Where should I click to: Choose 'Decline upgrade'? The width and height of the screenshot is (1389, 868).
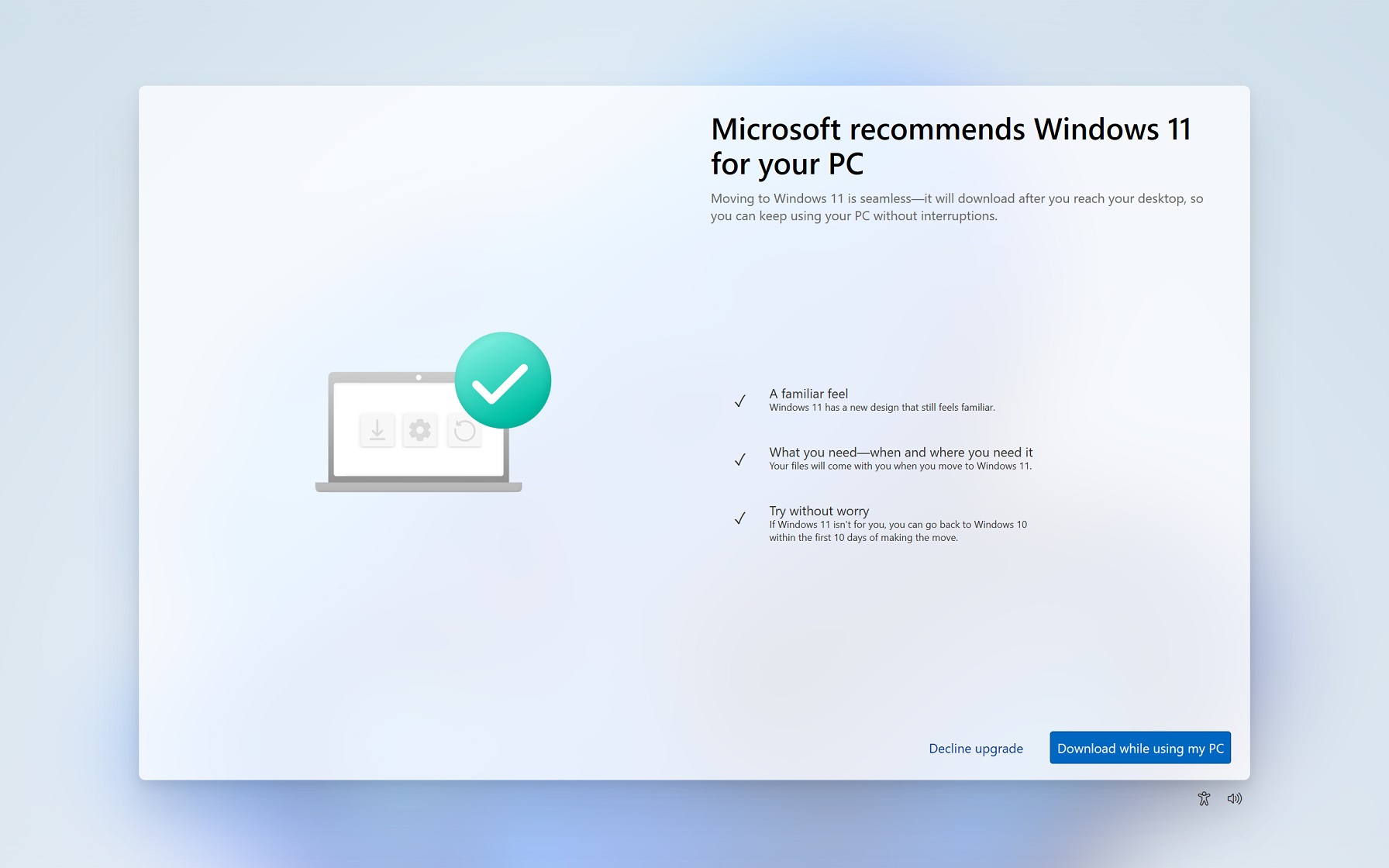pyautogui.click(x=976, y=748)
